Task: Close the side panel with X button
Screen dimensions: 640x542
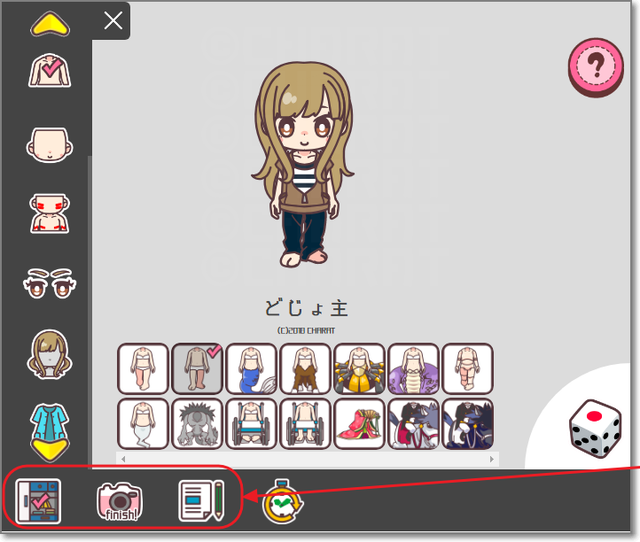Action: (114, 21)
